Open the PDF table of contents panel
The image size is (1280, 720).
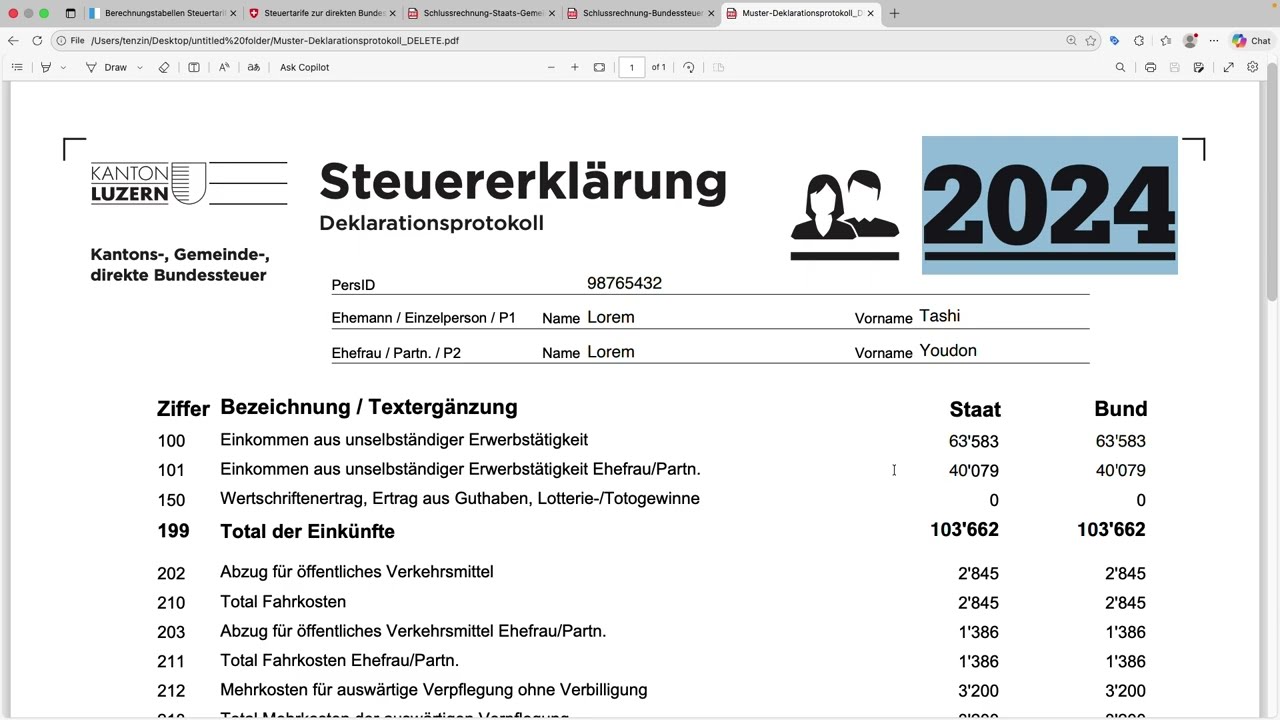[x=17, y=67]
